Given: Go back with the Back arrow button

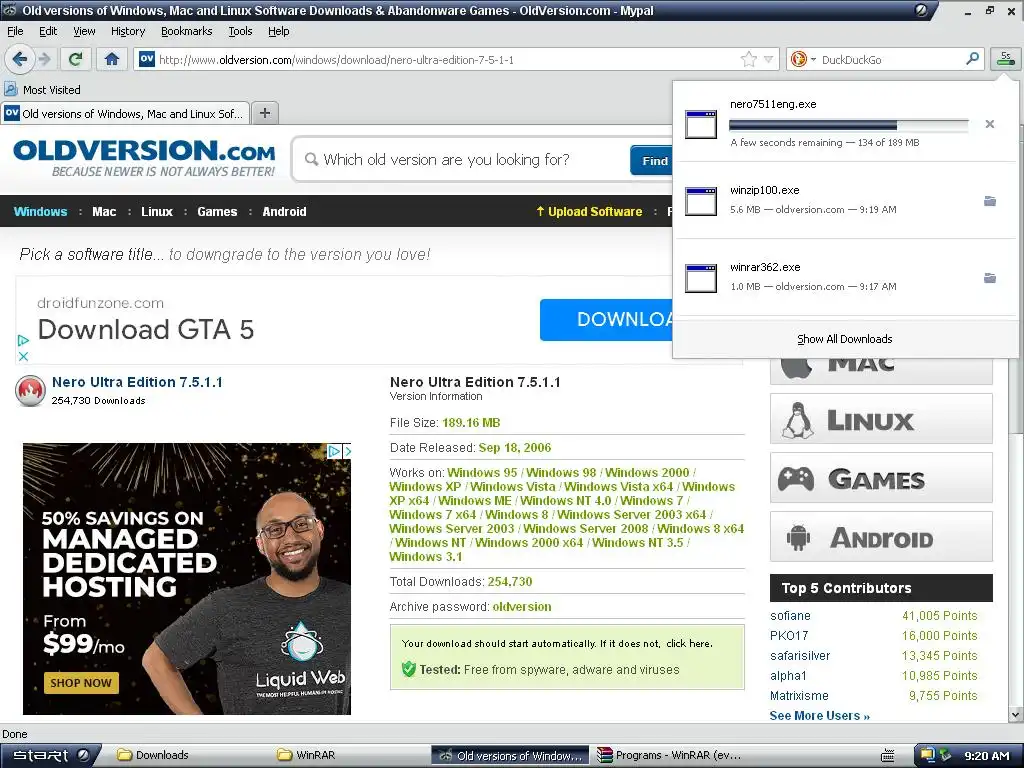Looking at the screenshot, I should [x=20, y=59].
